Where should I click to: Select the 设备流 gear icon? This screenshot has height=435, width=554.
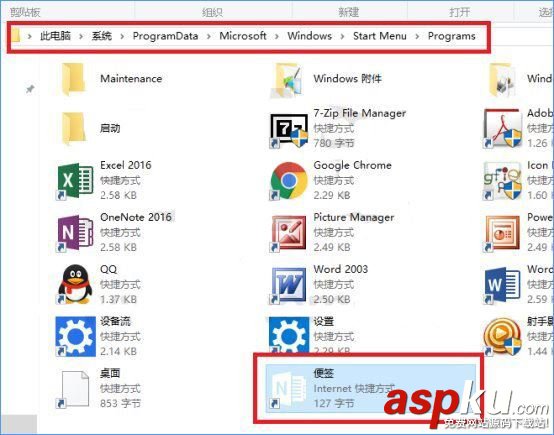pyautogui.click(x=75, y=336)
